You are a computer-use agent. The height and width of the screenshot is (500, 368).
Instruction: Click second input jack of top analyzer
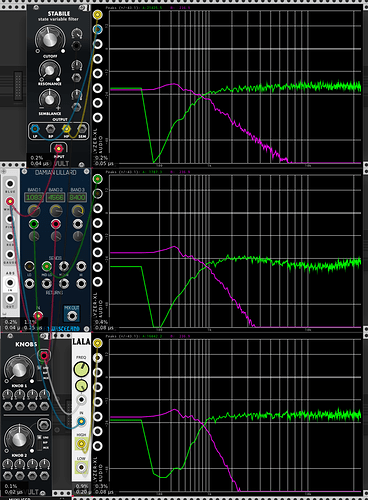tap(98, 29)
